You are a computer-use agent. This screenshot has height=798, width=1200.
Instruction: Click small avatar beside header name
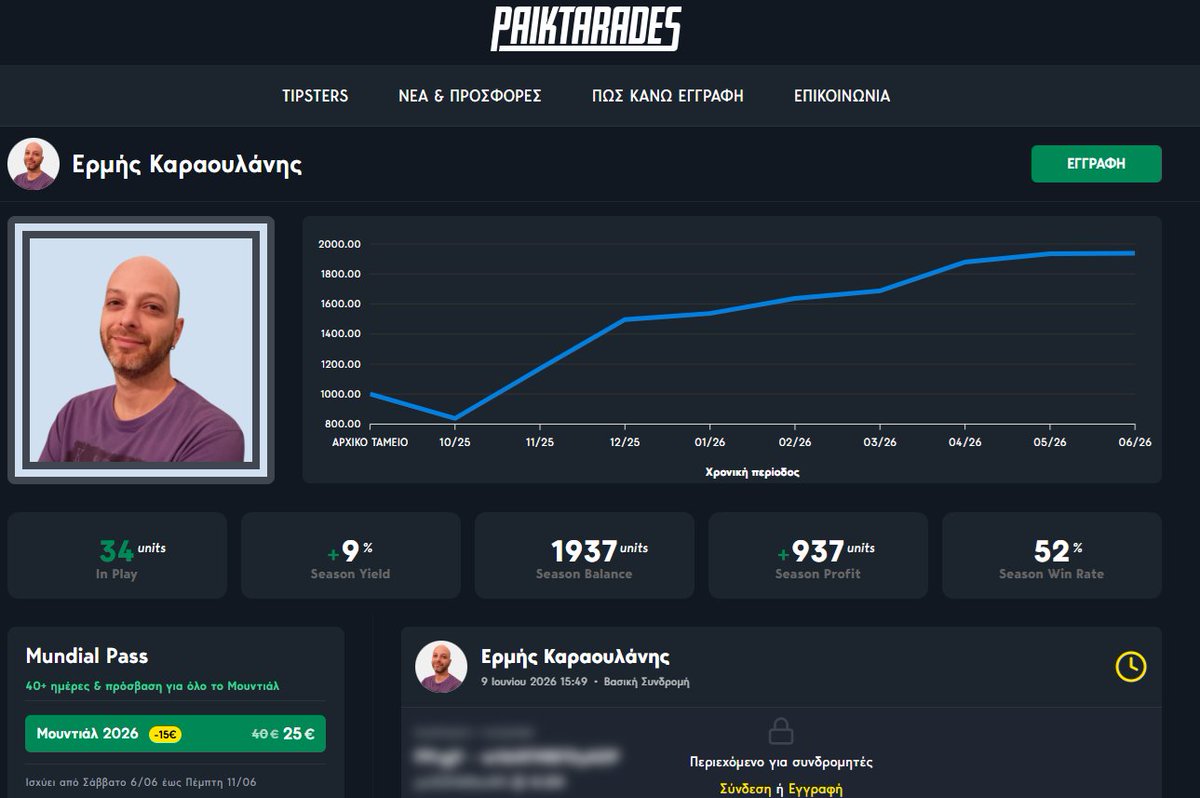coord(33,164)
